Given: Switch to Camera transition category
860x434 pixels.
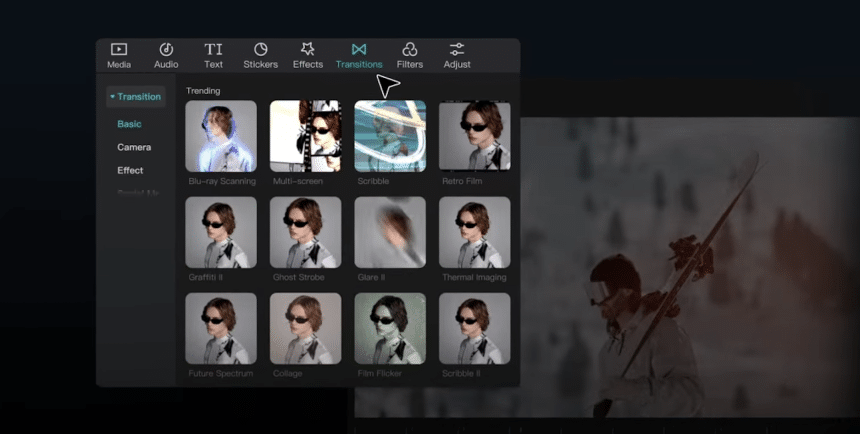Looking at the screenshot, I should (x=134, y=147).
